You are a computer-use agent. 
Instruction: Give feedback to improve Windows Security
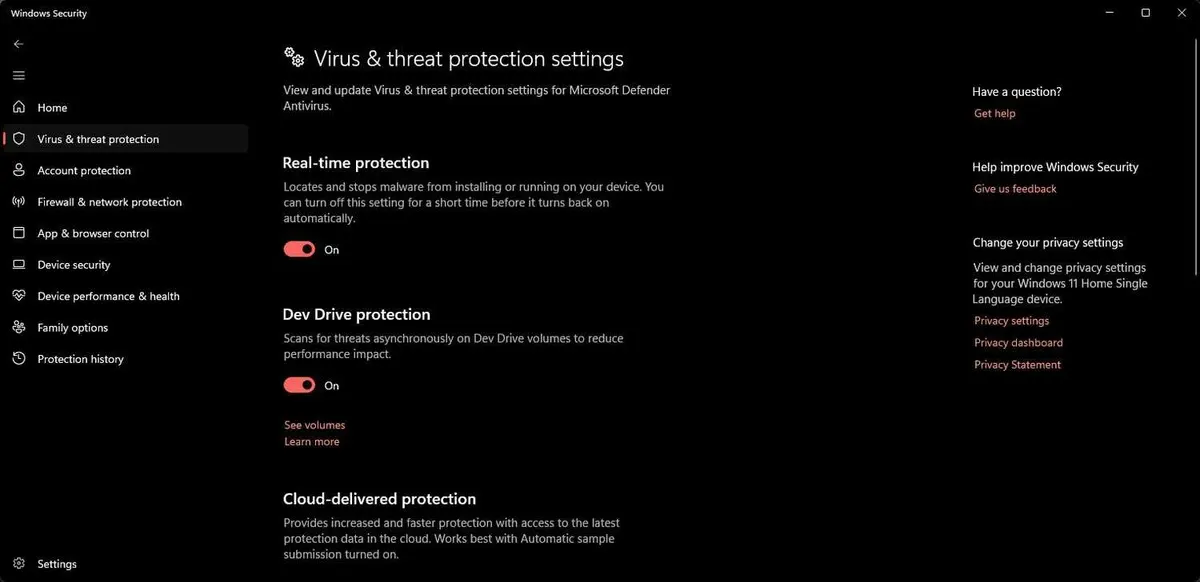pos(1015,188)
